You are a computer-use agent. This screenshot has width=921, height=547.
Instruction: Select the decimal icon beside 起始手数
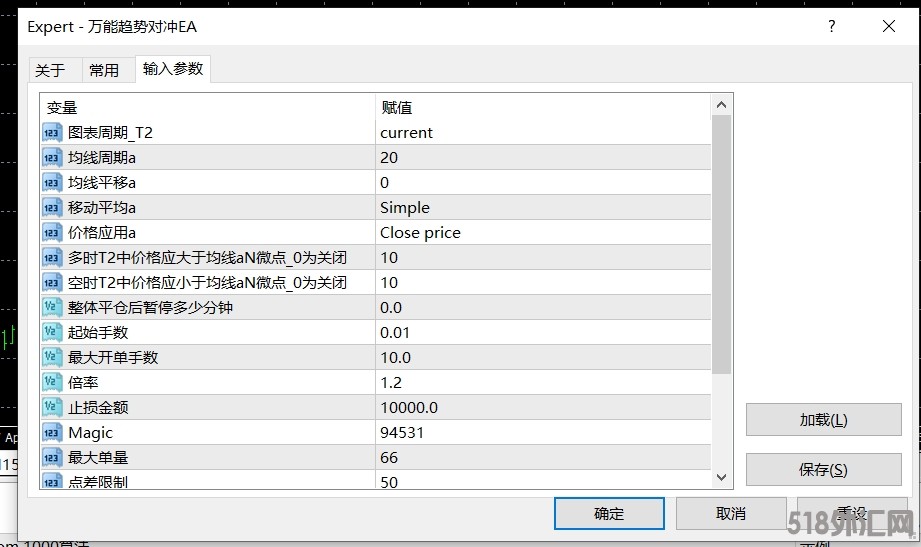click(x=53, y=333)
